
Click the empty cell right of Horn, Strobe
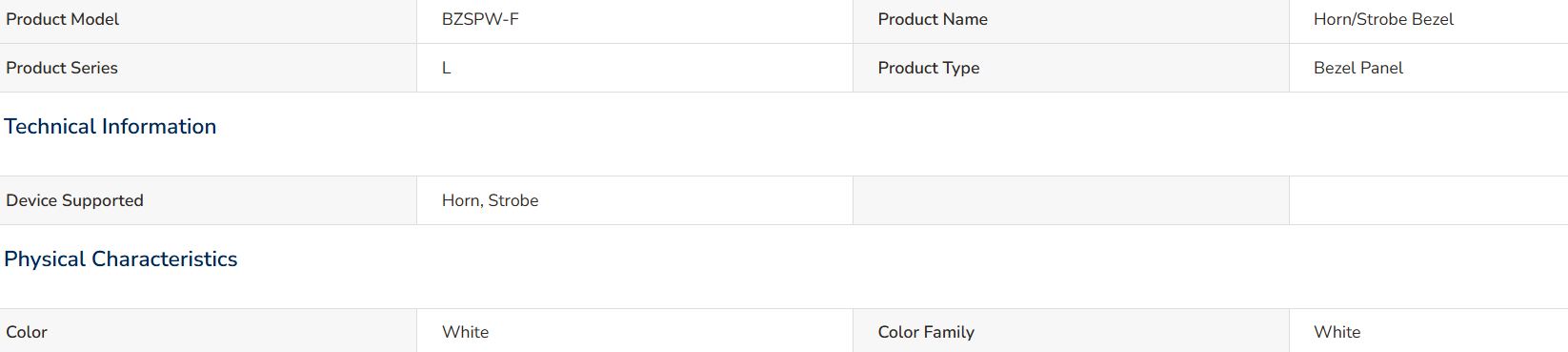[x=1071, y=200]
